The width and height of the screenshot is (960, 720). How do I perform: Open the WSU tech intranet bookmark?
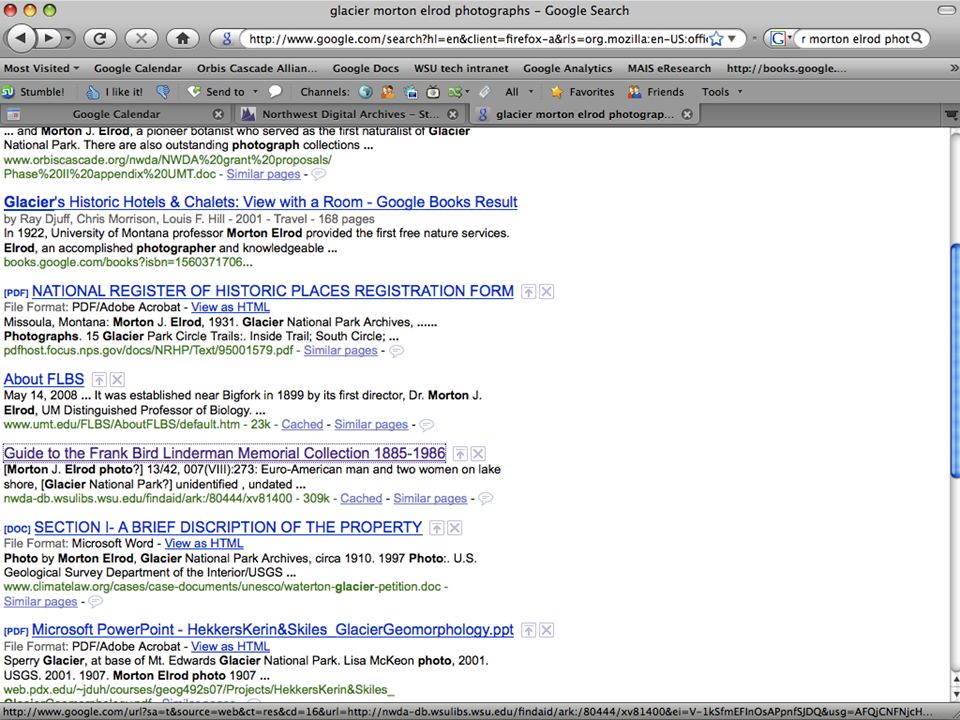[461, 69]
